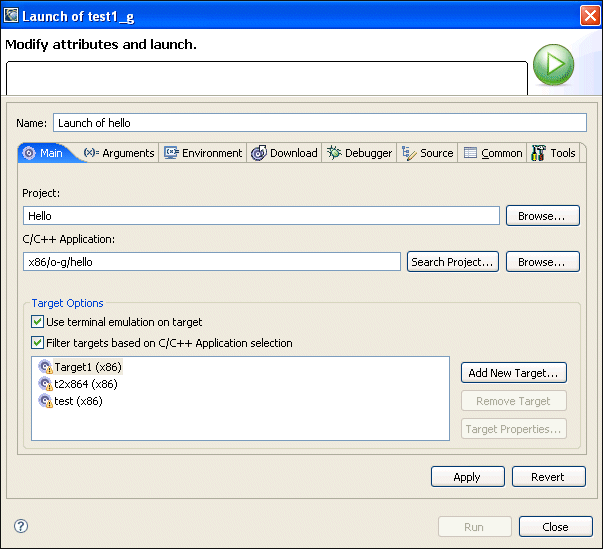Switch to the Arguments tab
The width and height of the screenshot is (603, 549).
[x=119, y=153]
